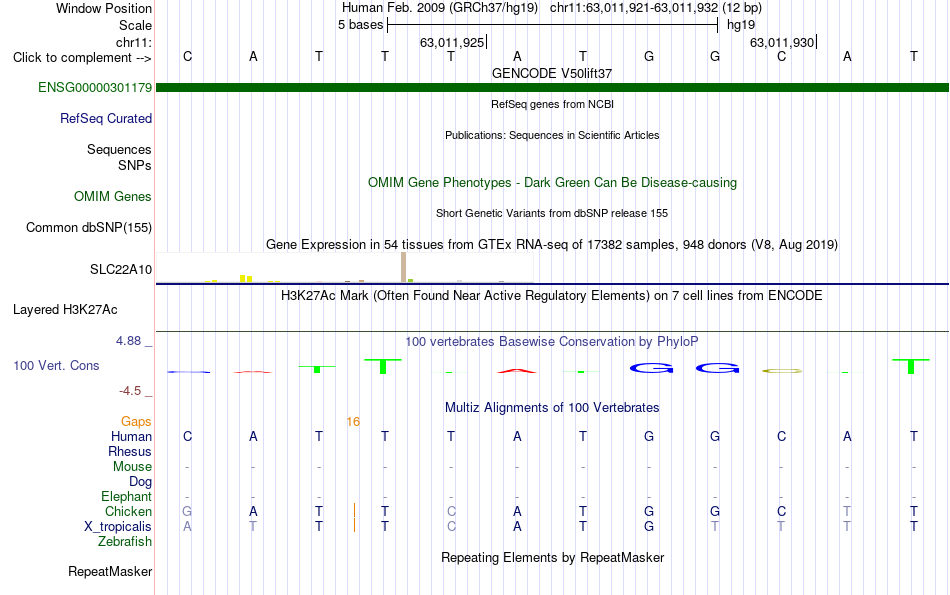Click X_tropicalis first base A

pos(187,527)
